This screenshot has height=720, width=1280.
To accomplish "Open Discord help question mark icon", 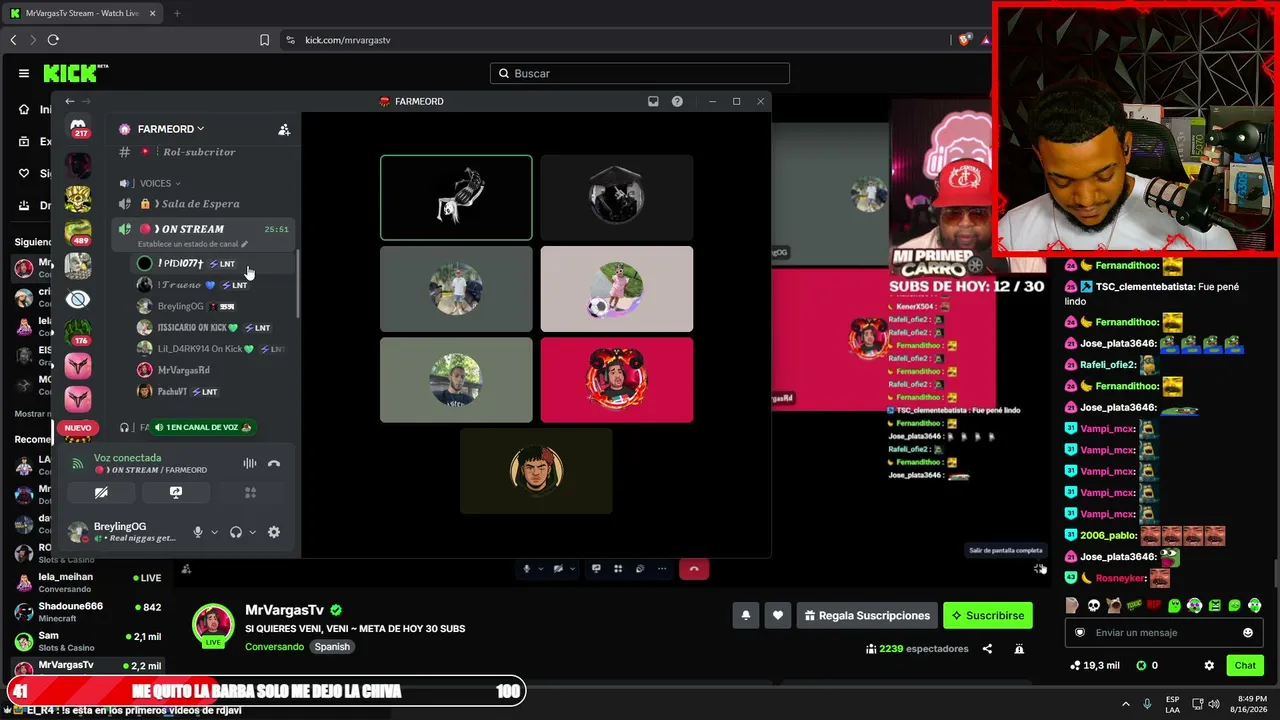I will point(677,101).
